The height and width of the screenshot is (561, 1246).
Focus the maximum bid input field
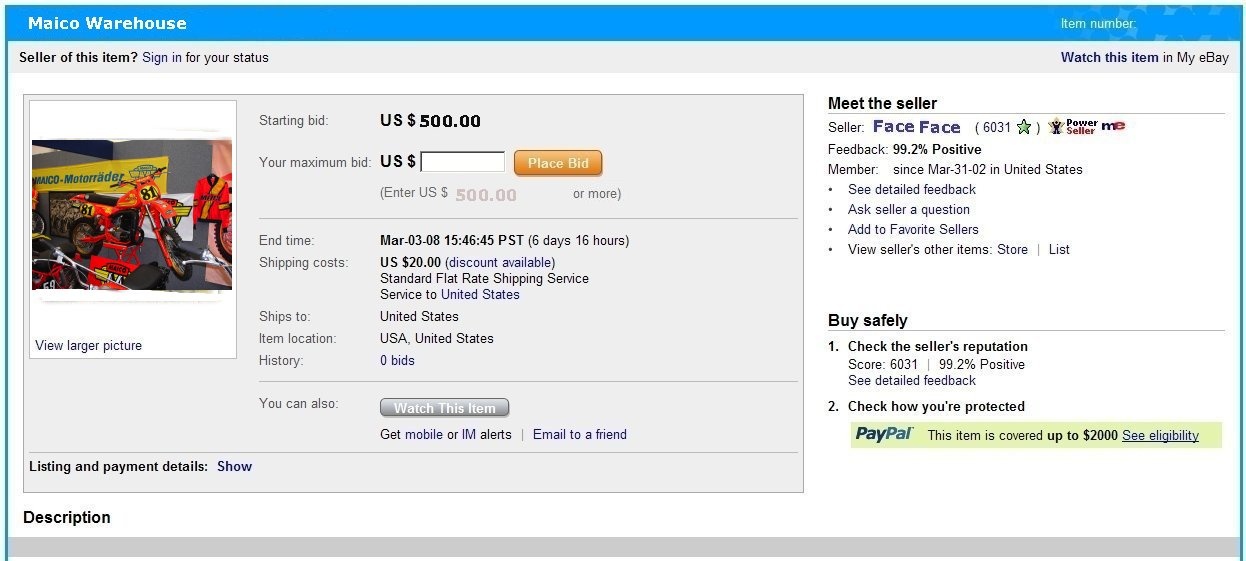tap(462, 162)
